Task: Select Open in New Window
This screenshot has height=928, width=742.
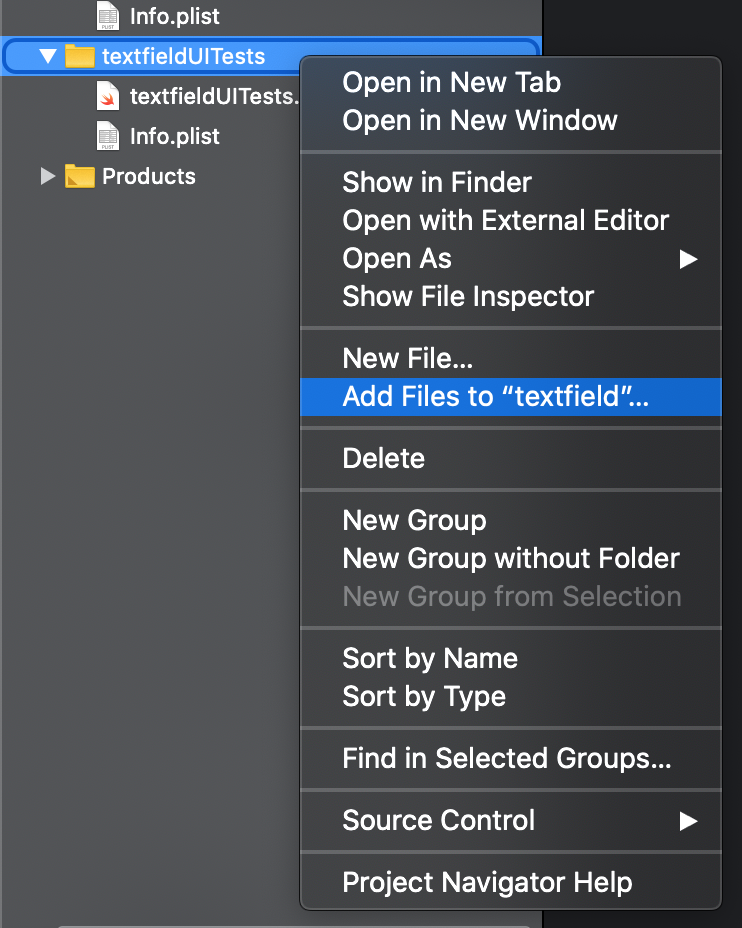Action: coord(480,120)
